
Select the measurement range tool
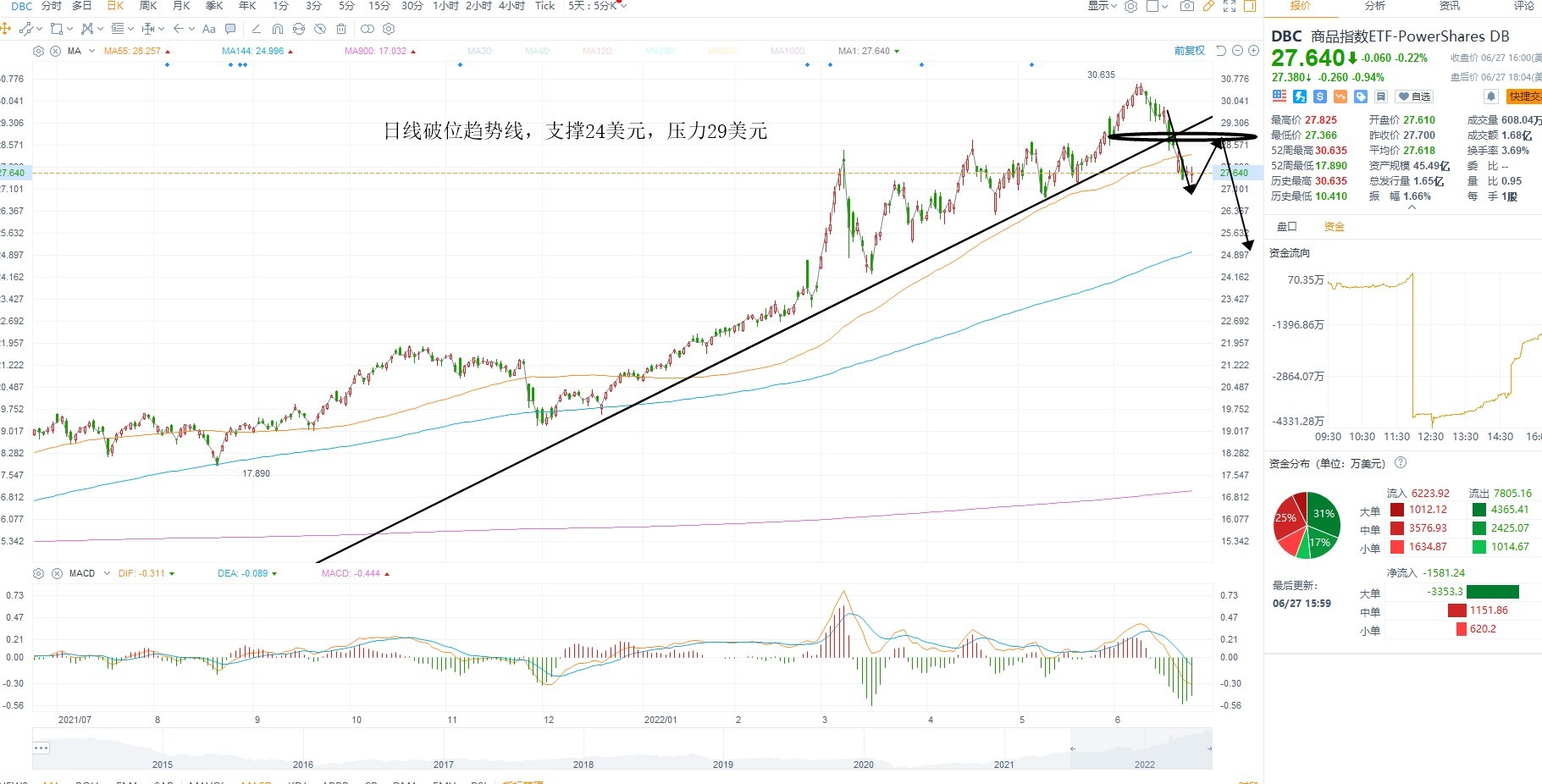(148, 29)
